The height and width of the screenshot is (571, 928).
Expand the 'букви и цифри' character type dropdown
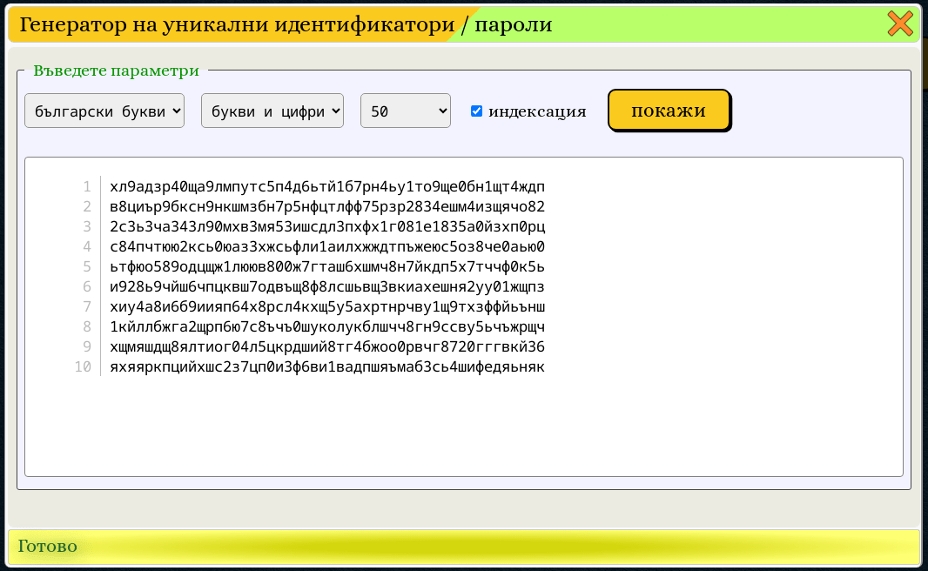pos(273,111)
